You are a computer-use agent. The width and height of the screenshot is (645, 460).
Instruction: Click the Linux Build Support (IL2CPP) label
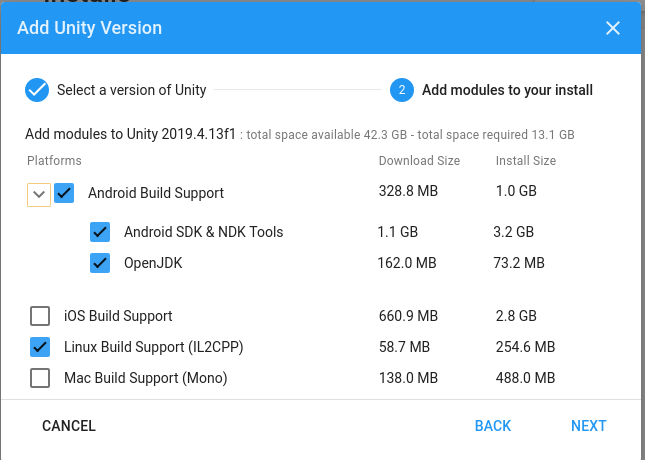[154, 347]
